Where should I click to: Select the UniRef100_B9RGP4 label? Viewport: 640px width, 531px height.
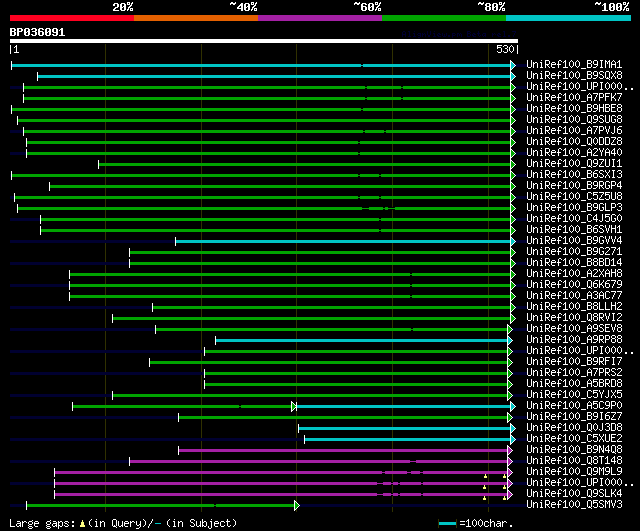pos(574,186)
